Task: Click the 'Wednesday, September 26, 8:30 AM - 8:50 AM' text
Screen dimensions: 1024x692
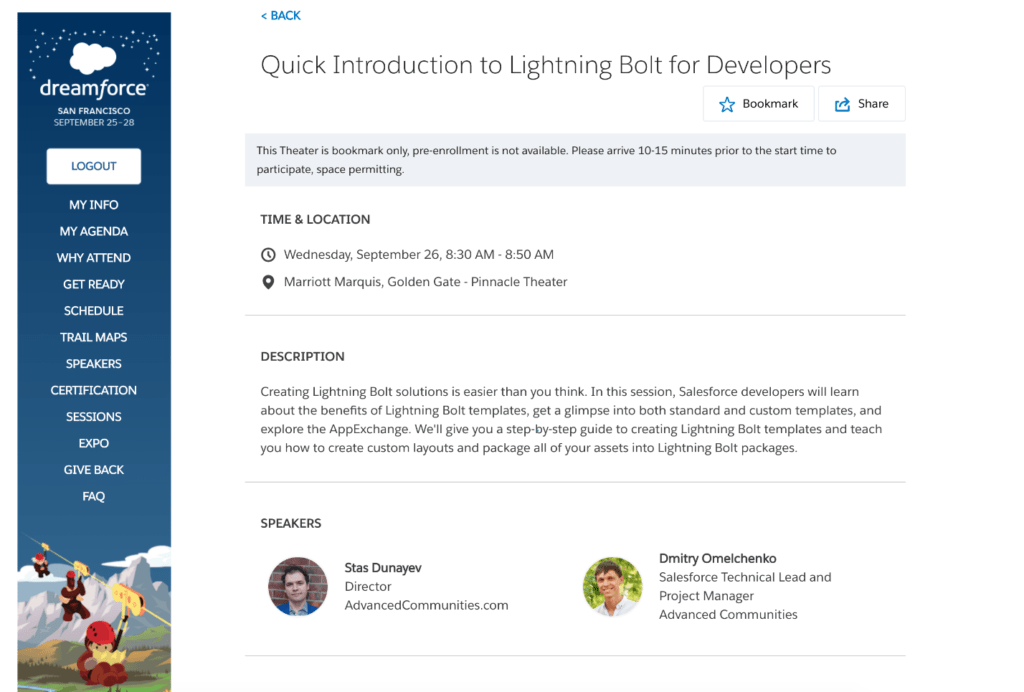Action: pyautogui.click(x=419, y=255)
